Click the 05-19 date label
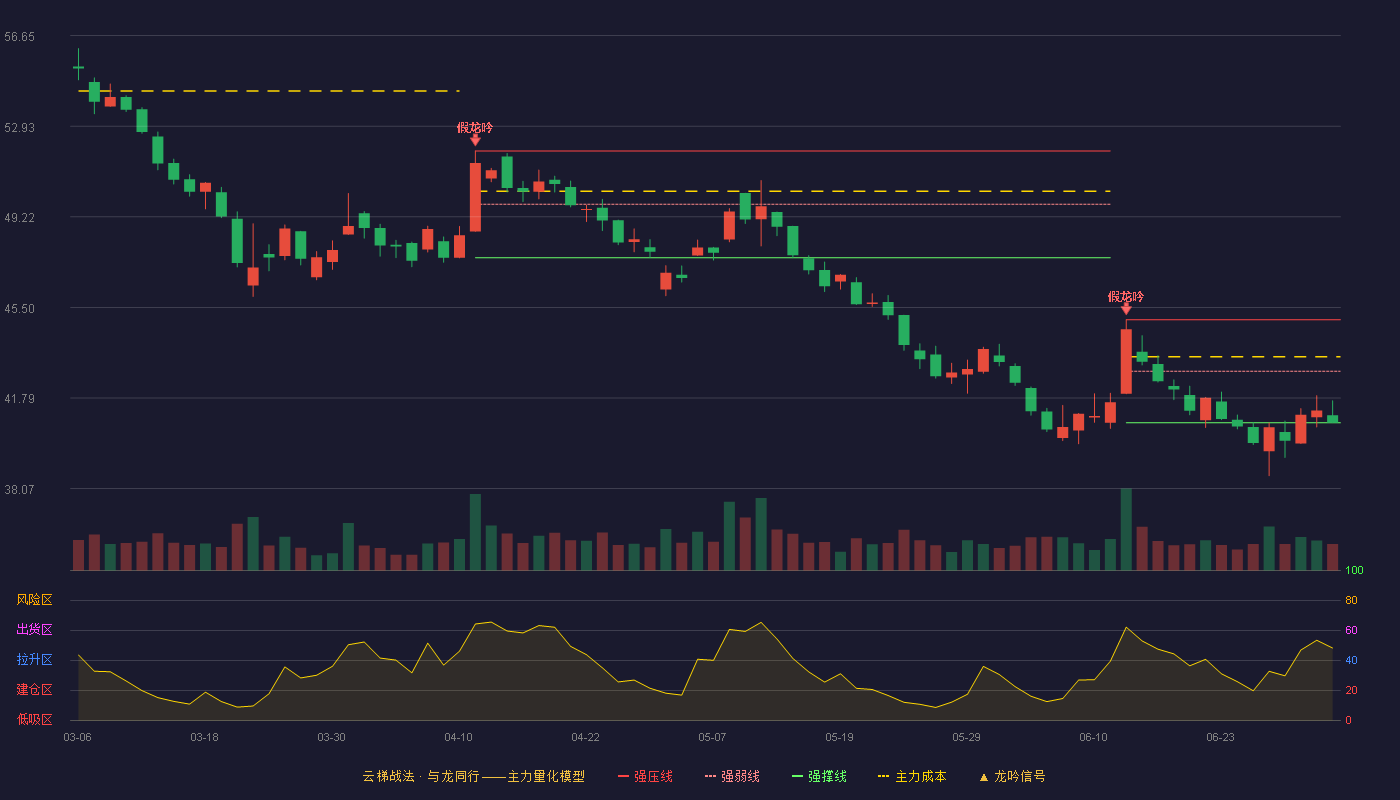Screen dimensions: 1400x800 (x=839, y=737)
